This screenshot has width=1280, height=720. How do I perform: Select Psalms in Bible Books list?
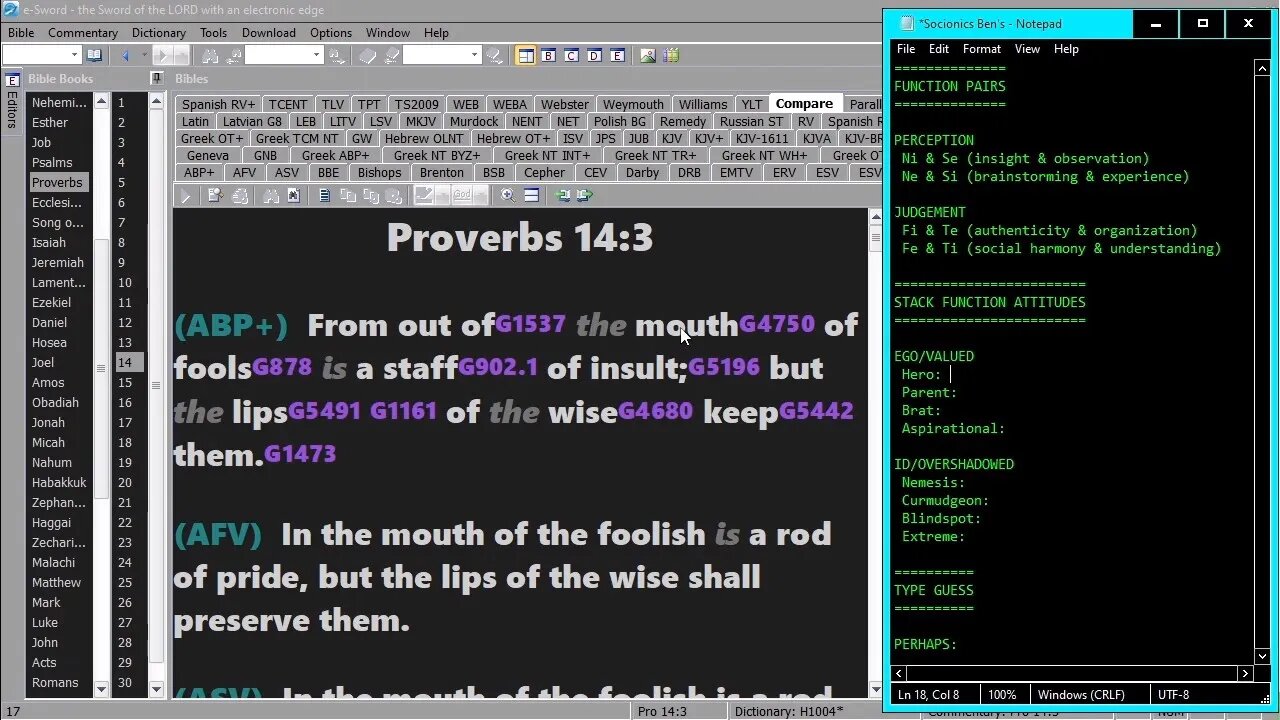[52, 163]
